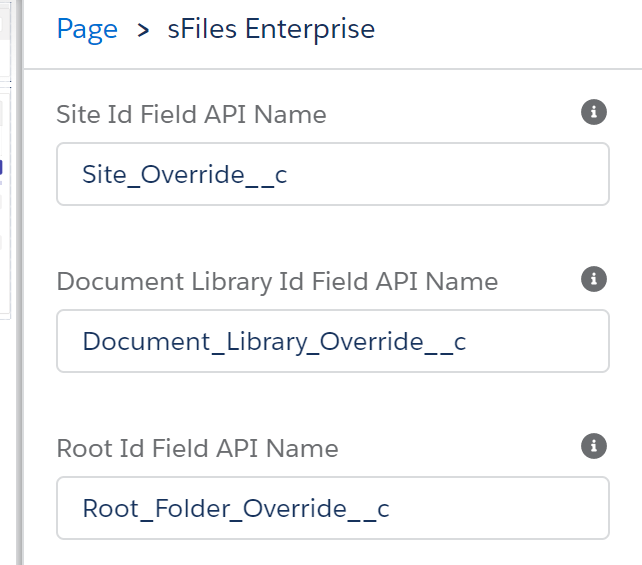The image size is (642, 565).
Task: Click the Site Id Field API Name label
Action: coord(191,114)
